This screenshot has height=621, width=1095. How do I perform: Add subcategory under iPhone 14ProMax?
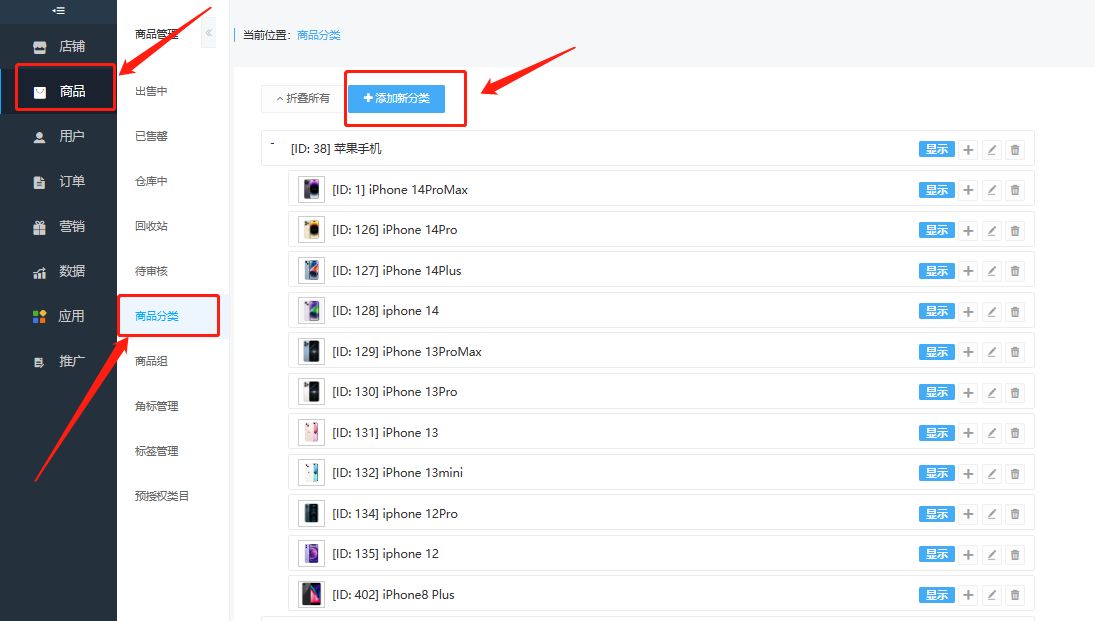pyautogui.click(x=968, y=190)
